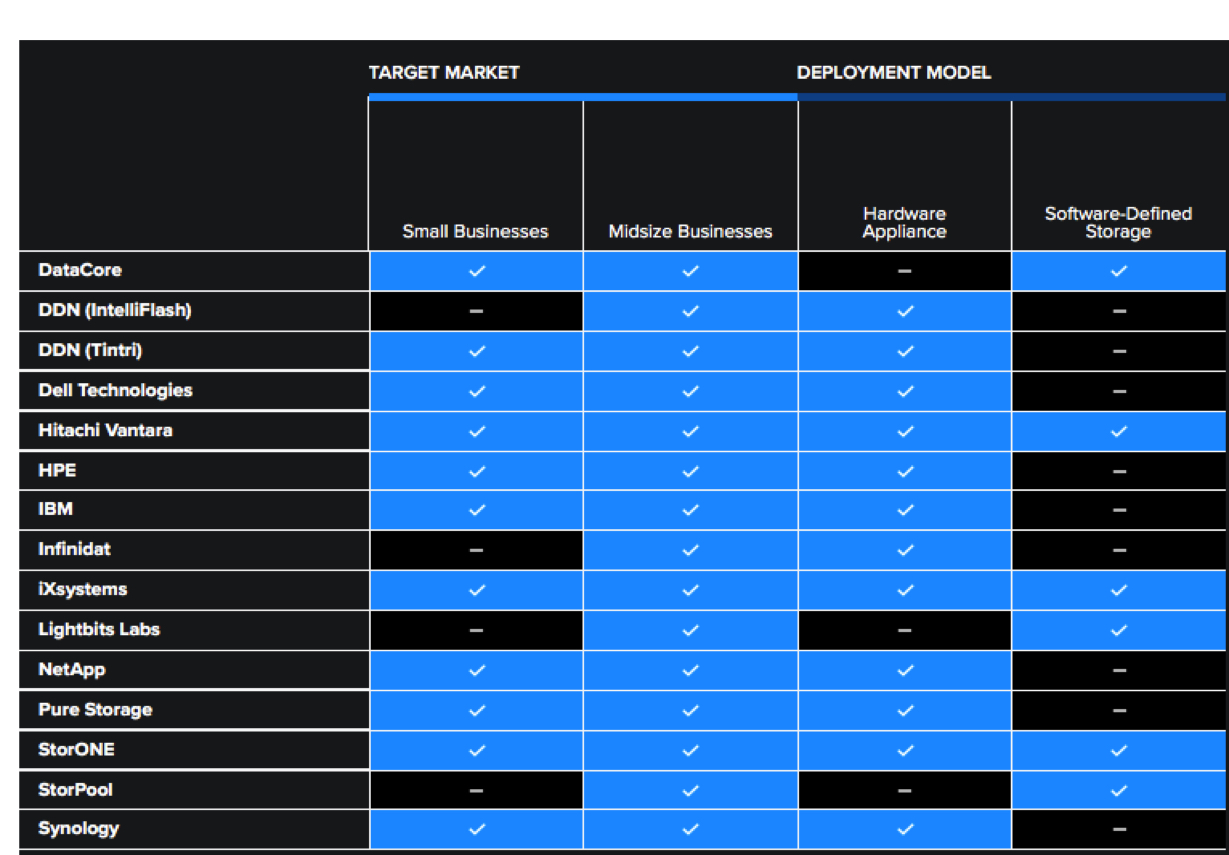Click the checkmark for Hitachi Vantara Software-Defined Storage
Screen dimensions: 1229x855
point(1118,430)
